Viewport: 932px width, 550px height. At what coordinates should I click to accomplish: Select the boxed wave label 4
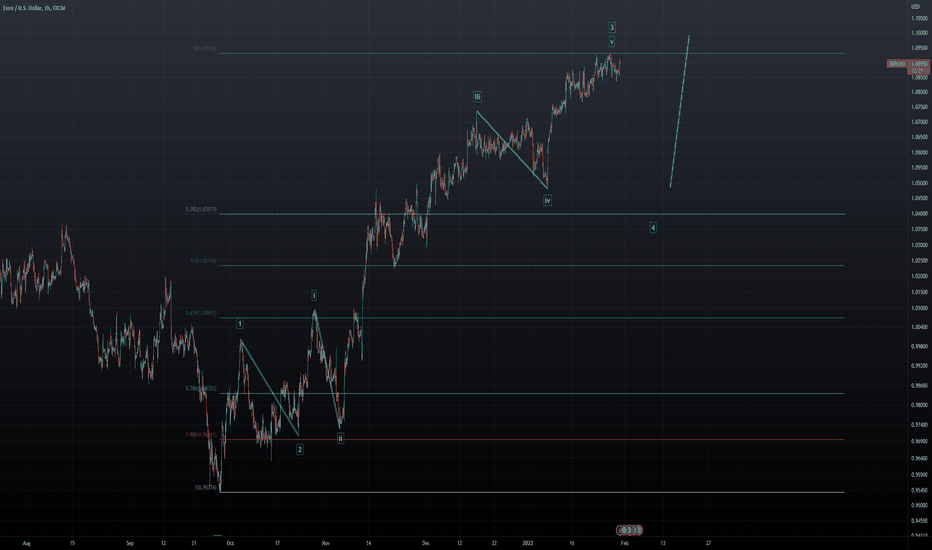pos(653,227)
